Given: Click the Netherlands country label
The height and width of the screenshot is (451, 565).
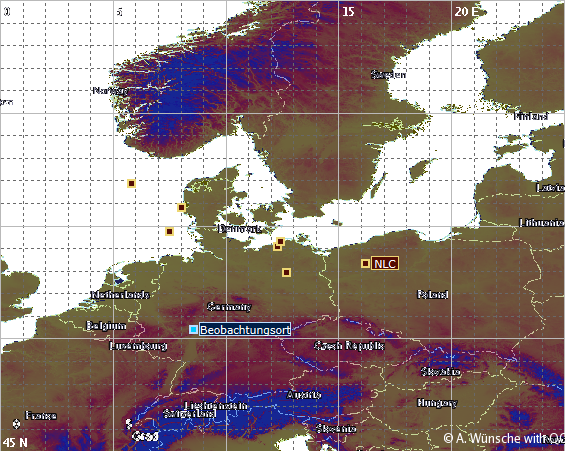Looking at the screenshot, I should click(x=120, y=295).
